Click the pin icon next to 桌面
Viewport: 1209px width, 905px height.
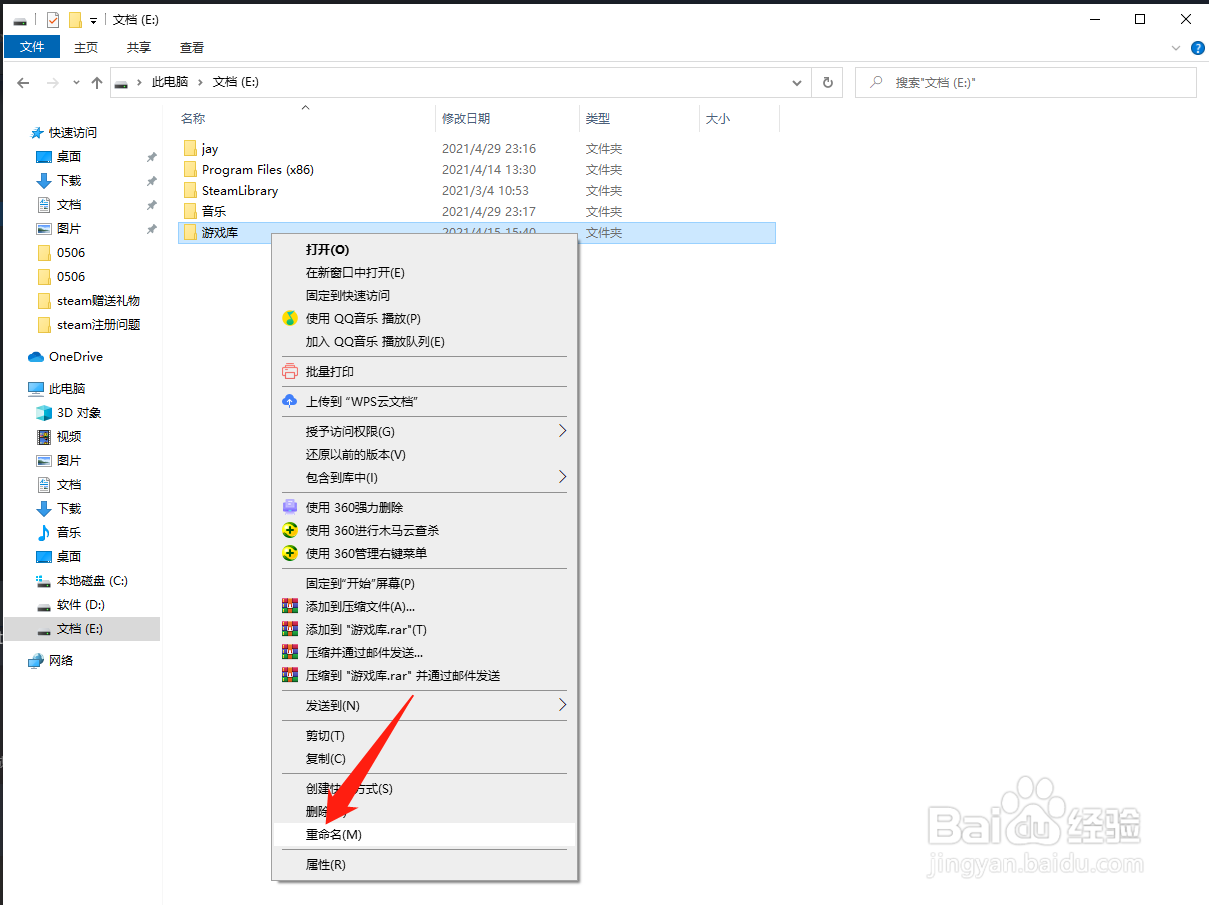coord(152,157)
